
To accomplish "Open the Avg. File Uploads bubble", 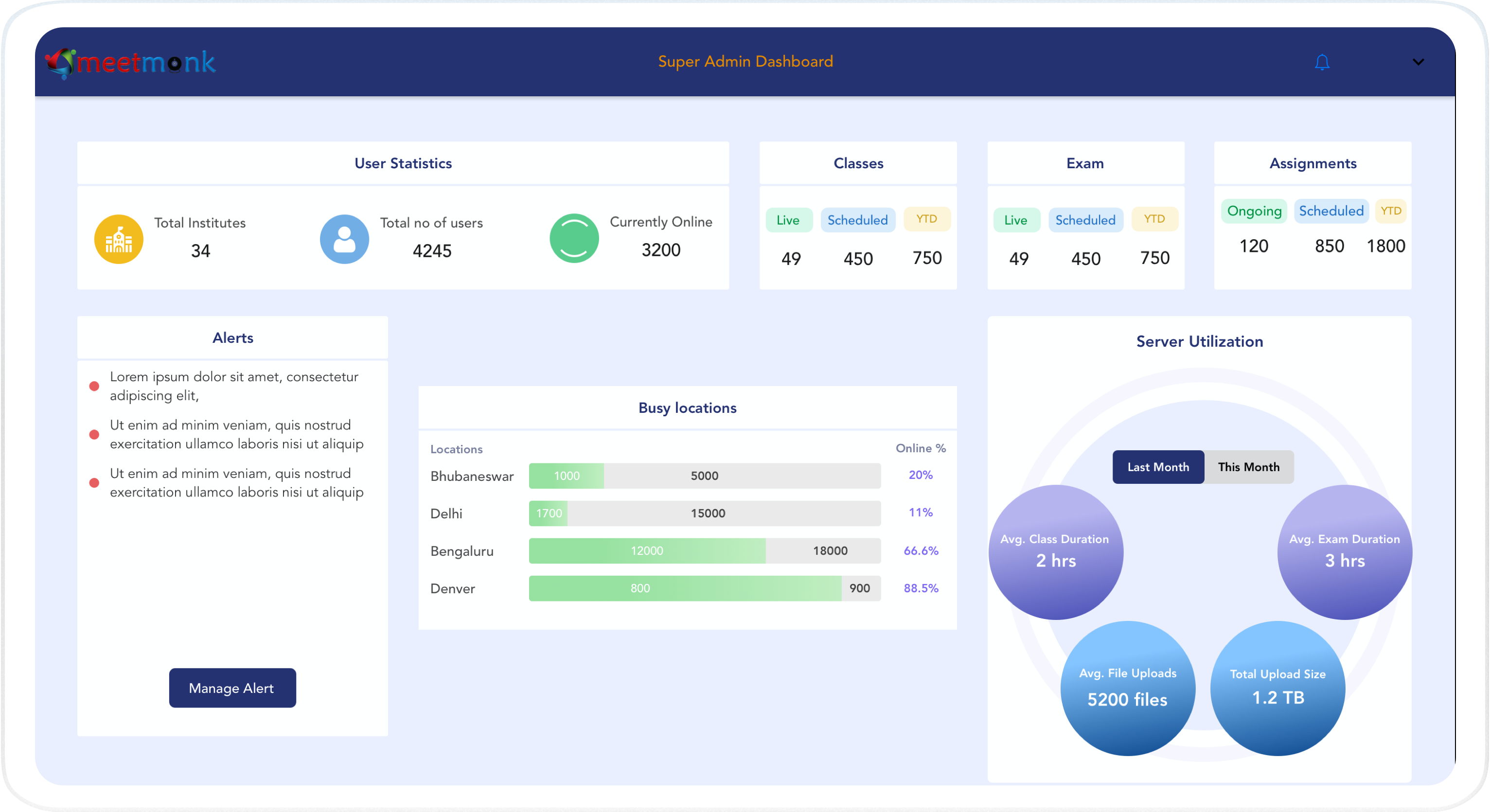I will [x=1127, y=688].
